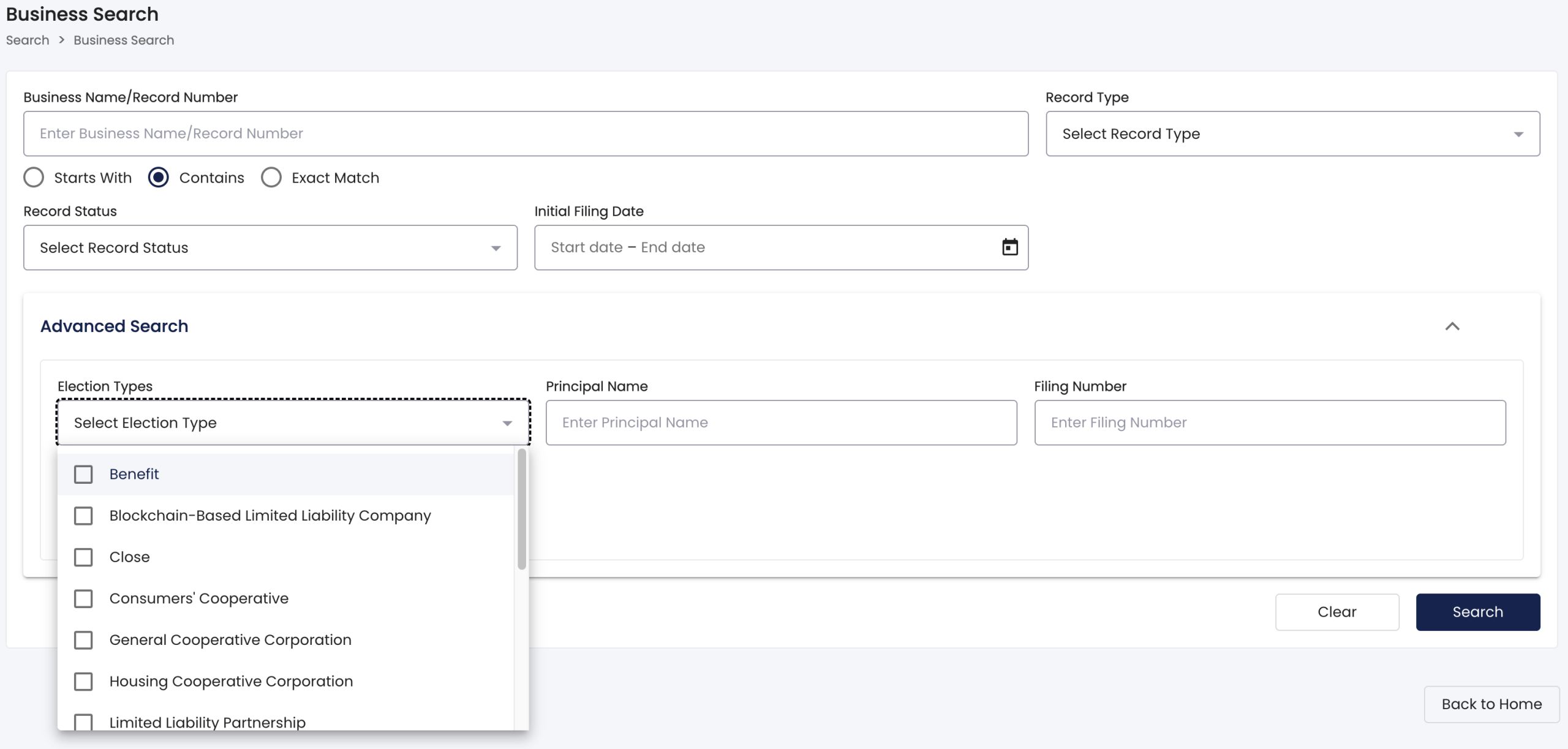Check Blockchain-Based Limited Liability Company option
Viewport: 1568px width, 749px height.
tap(83, 516)
